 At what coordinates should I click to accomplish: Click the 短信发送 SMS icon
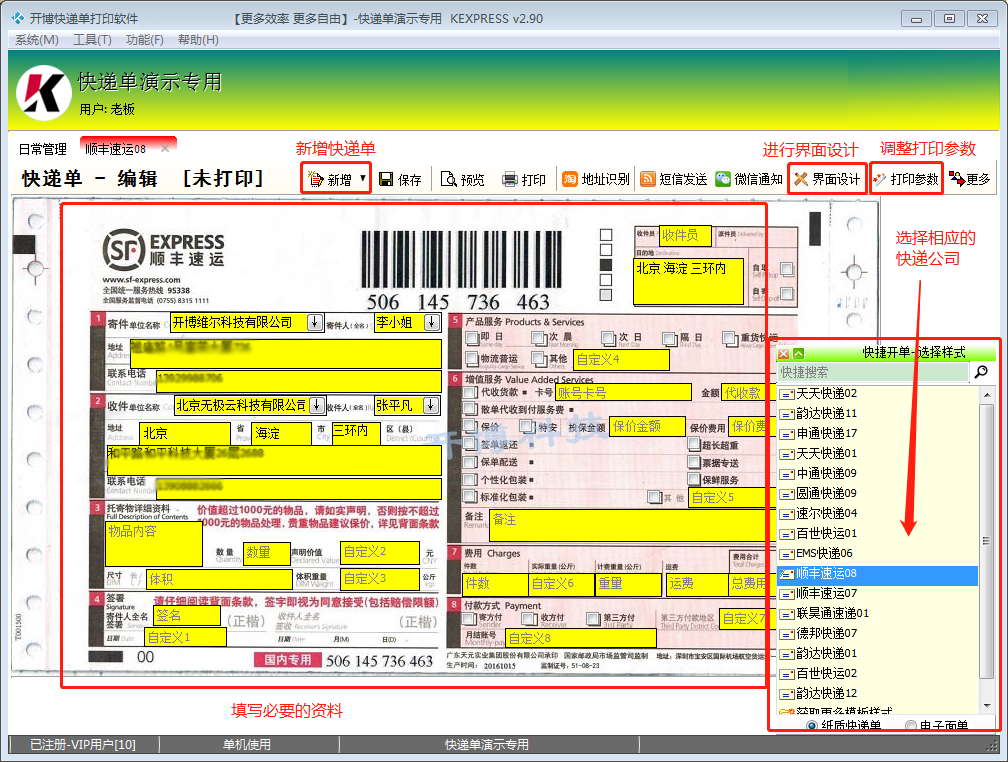(647, 179)
